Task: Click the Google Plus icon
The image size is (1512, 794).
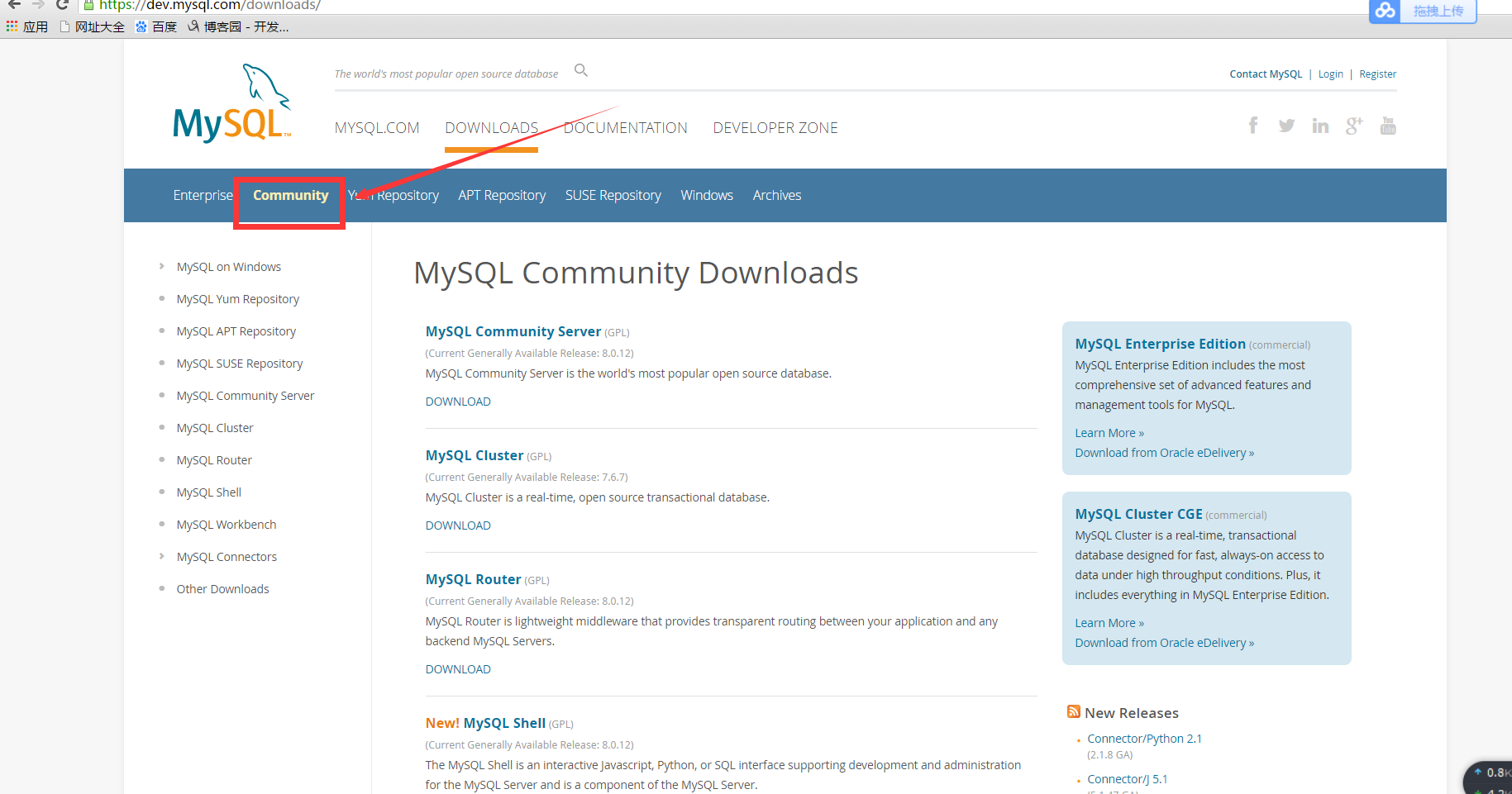Action: (x=1353, y=126)
